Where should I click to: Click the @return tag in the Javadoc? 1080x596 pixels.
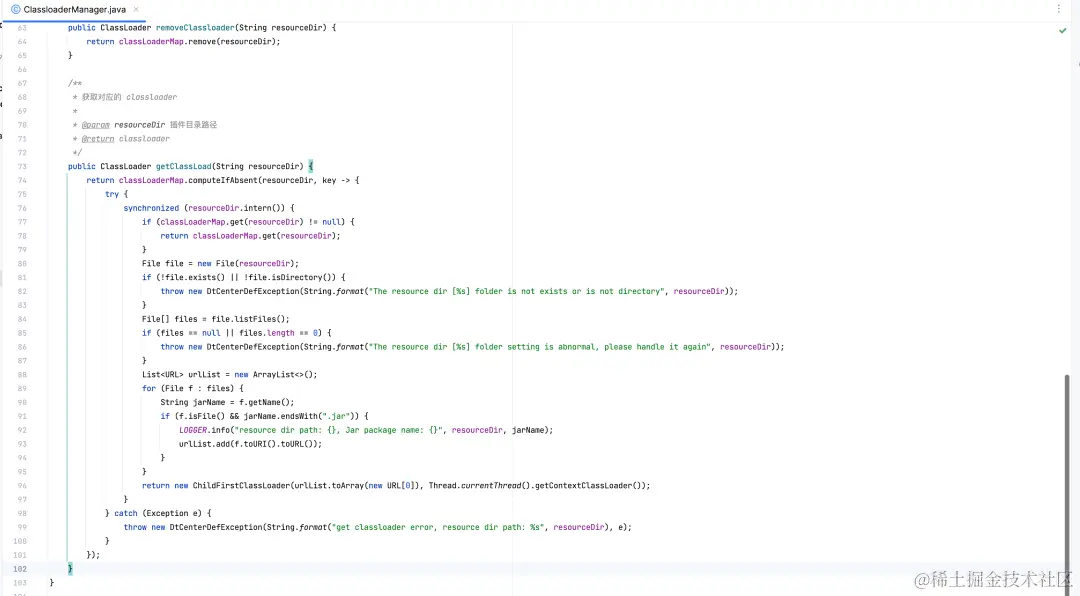coord(98,138)
